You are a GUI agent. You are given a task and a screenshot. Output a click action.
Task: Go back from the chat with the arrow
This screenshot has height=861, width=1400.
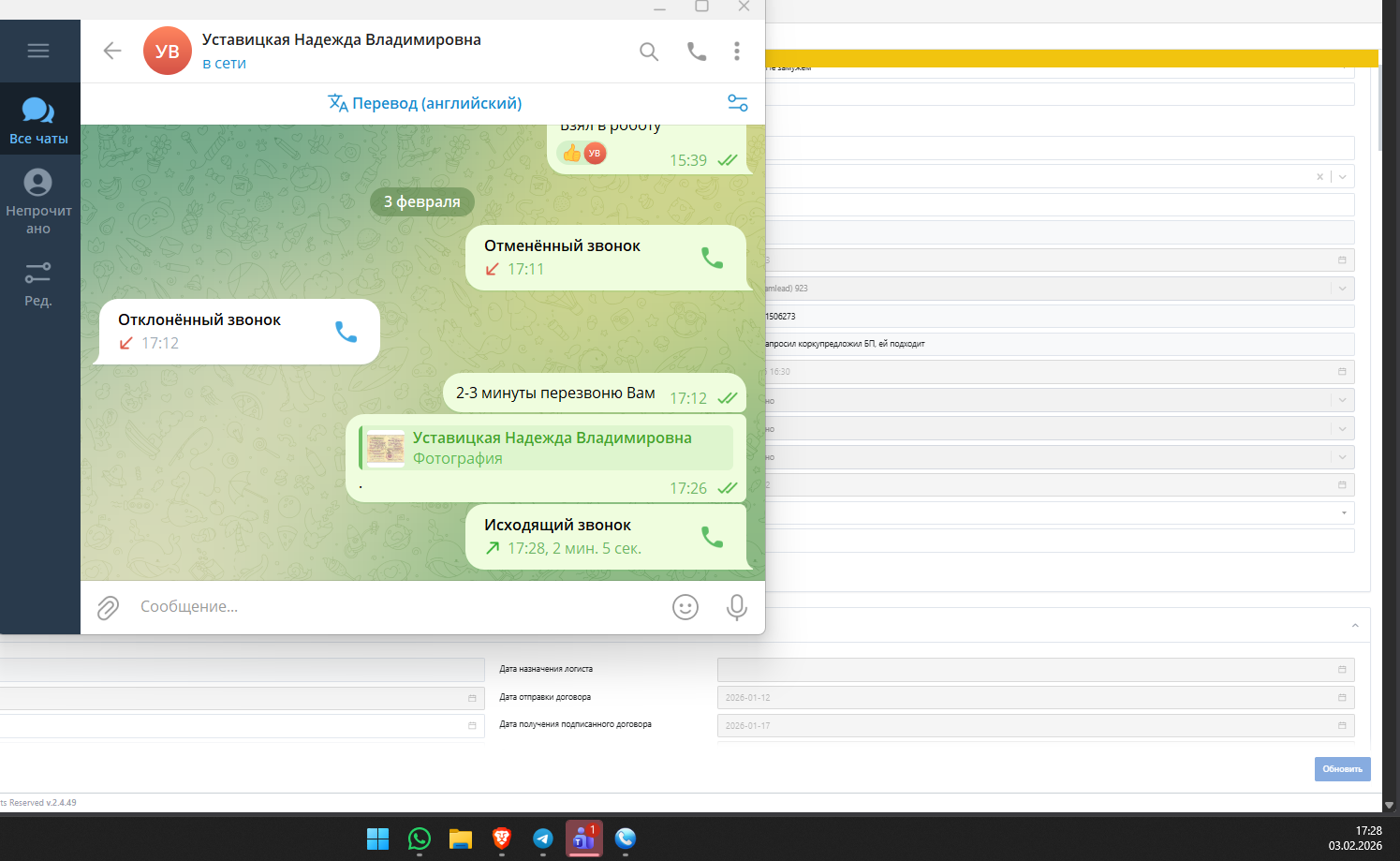(112, 51)
